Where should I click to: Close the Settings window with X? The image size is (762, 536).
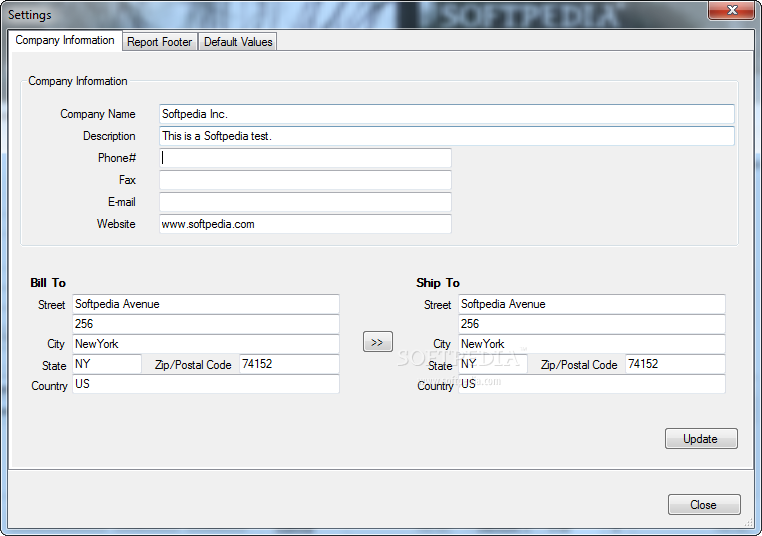pos(731,10)
